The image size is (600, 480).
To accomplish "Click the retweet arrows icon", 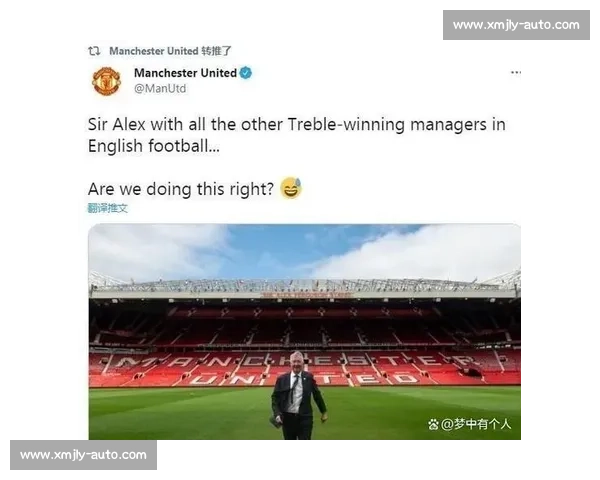I will (94, 51).
